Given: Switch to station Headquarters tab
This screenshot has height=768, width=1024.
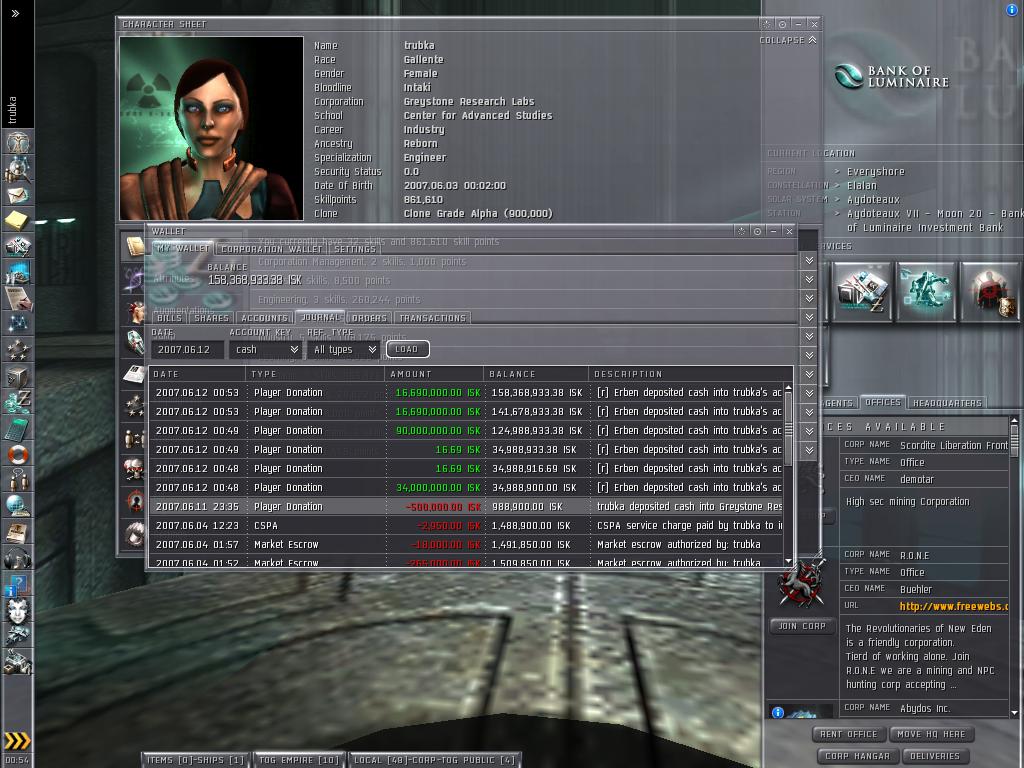Looking at the screenshot, I should pos(947,403).
